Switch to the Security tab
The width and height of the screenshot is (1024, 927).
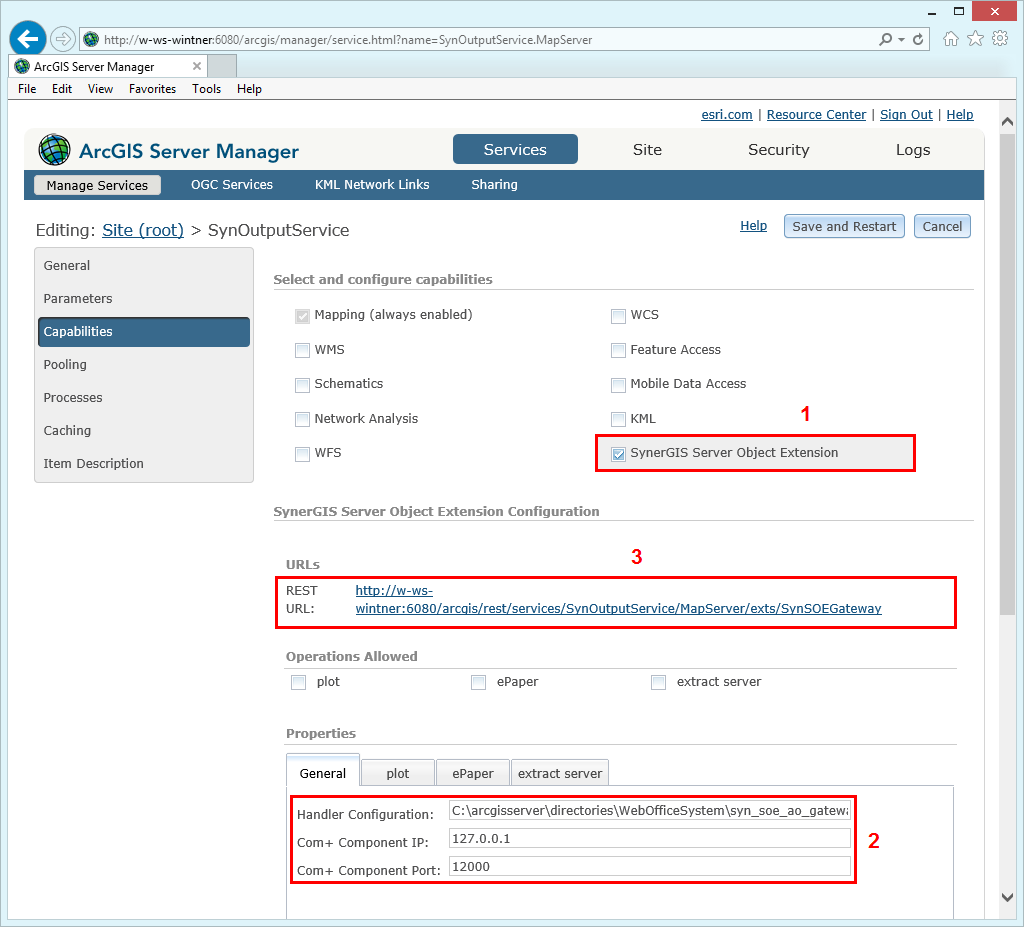coord(778,149)
